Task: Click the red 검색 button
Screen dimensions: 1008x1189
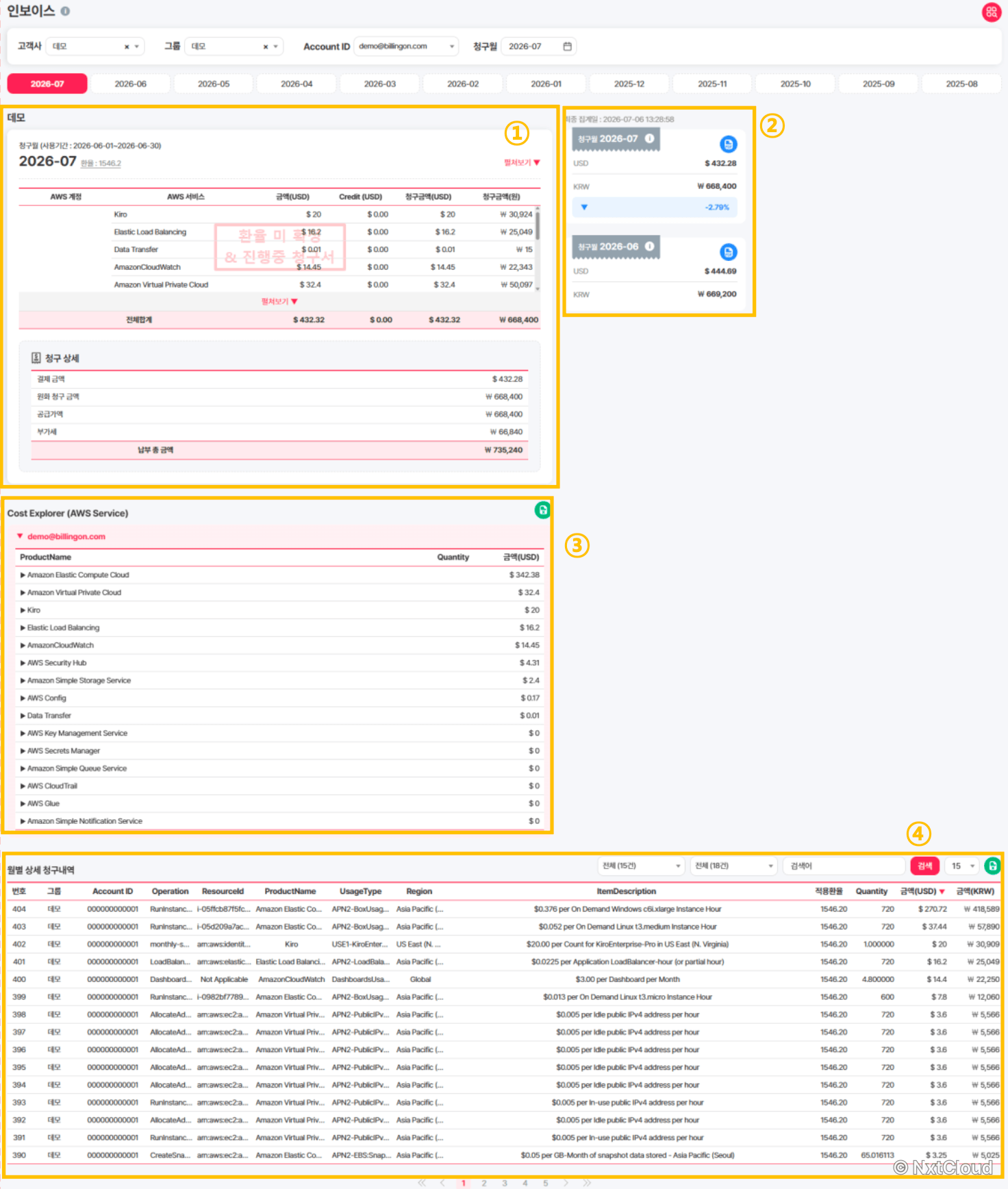Action: point(924,866)
